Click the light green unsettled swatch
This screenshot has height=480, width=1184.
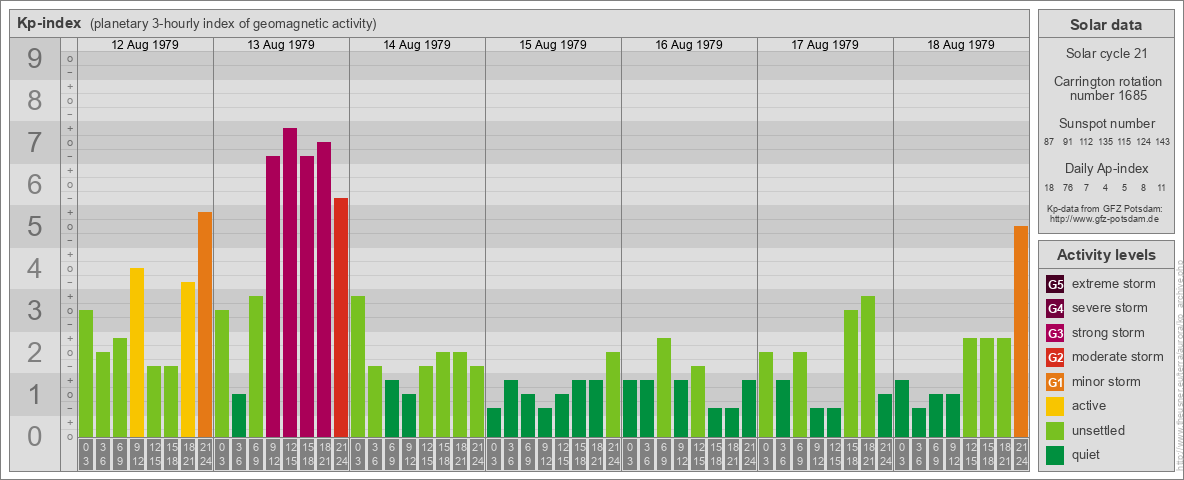coord(1055,431)
